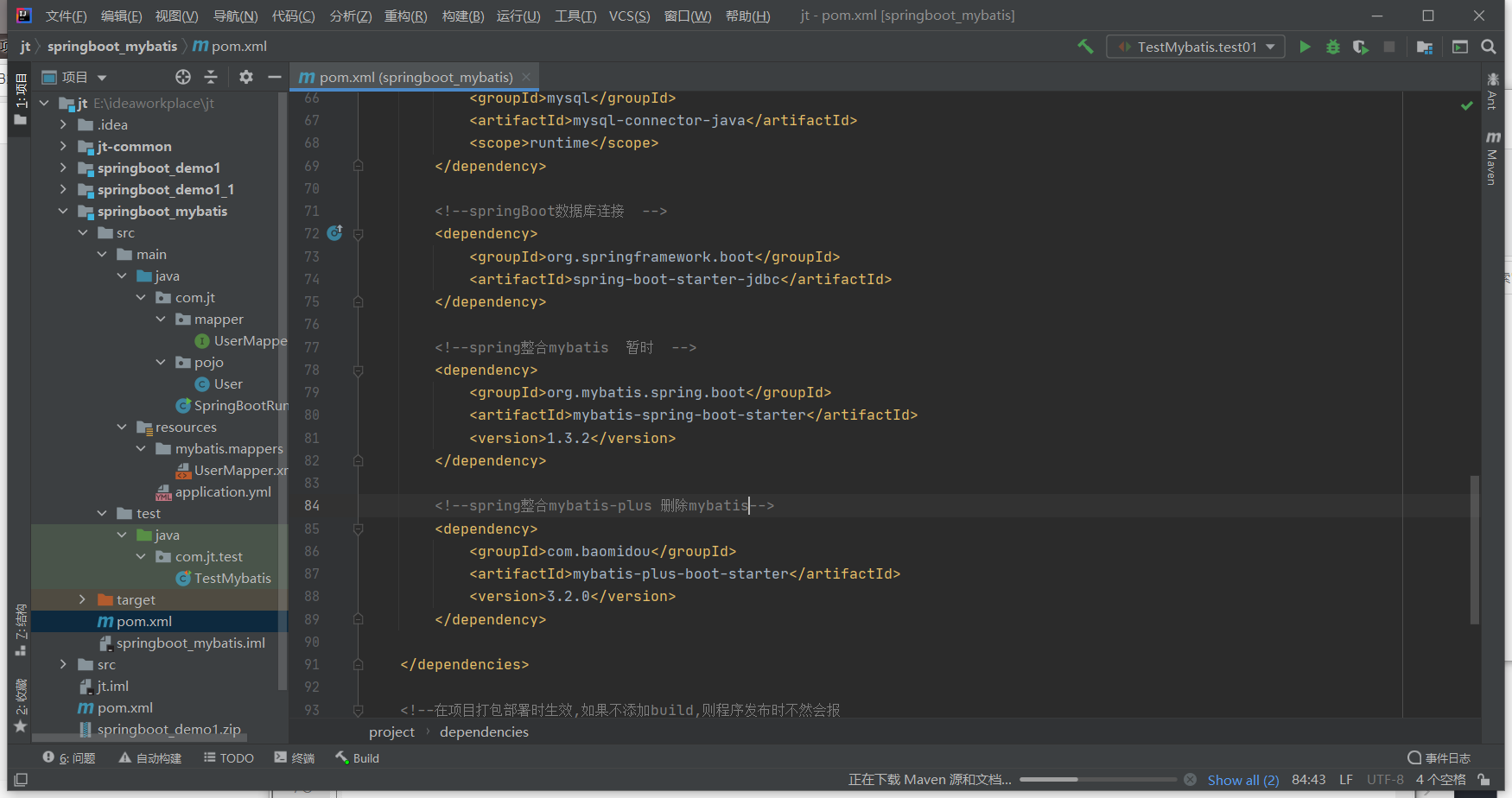Click the Maven download progress bar
This screenshot has height=798, width=1512.
[1097, 779]
